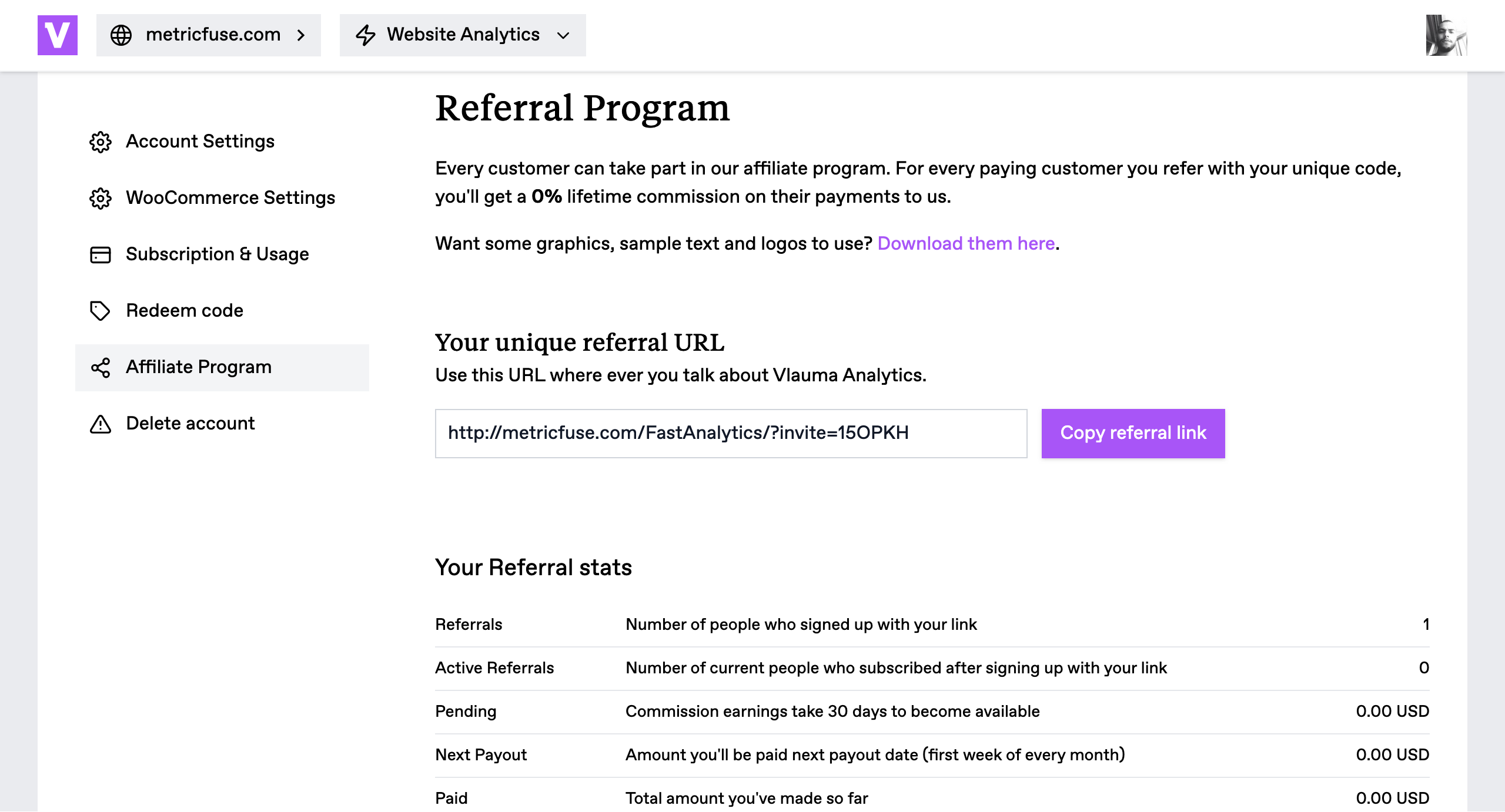Click the credit card icon for Subscription & Usage

pyautogui.click(x=101, y=254)
